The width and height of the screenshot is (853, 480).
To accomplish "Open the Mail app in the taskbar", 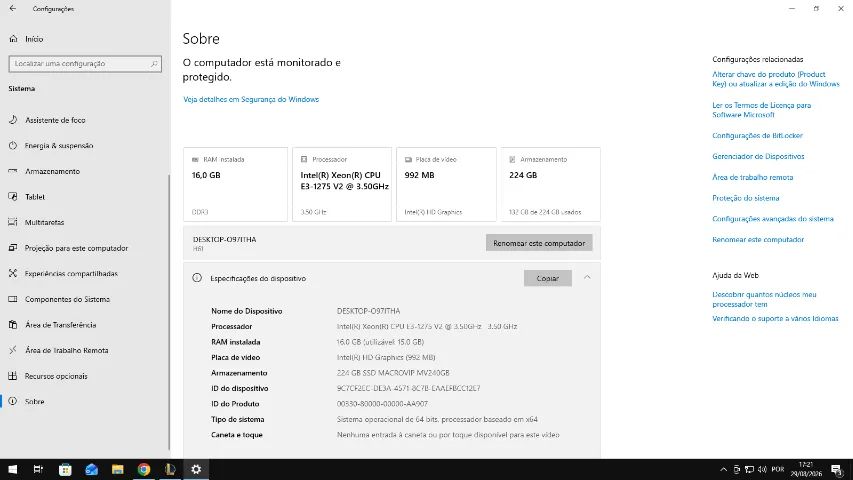I will (91, 469).
